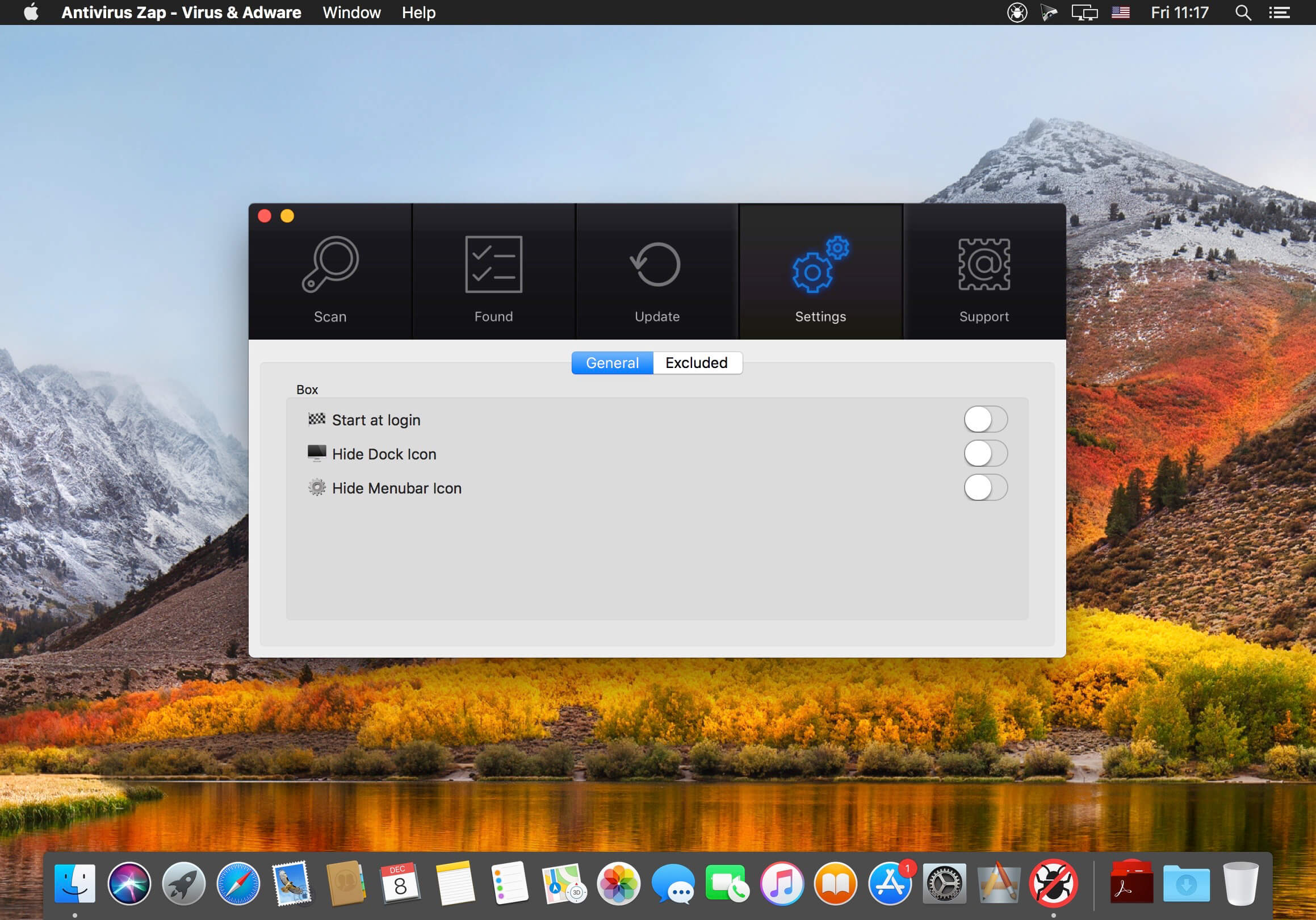The image size is (1316, 920).
Task: Switch to the General segment
Action: (612, 363)
